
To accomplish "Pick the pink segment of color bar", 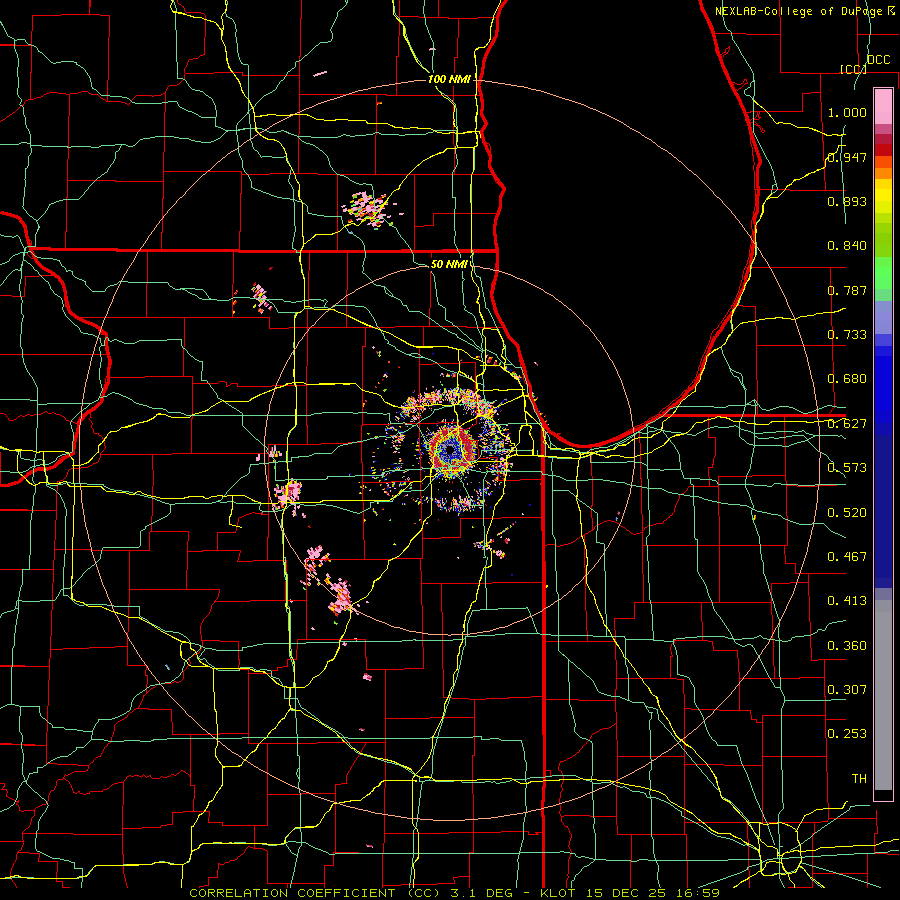I will pyautogui.click(x=883, y=107).
